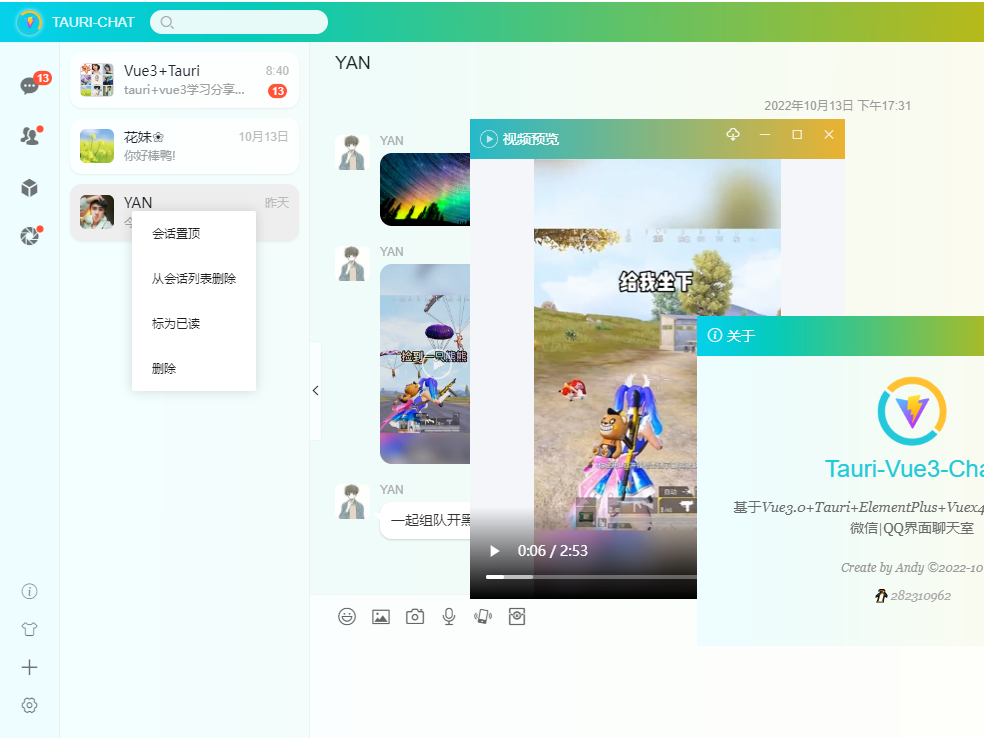Focus the top search input field

tap(239, 22)
